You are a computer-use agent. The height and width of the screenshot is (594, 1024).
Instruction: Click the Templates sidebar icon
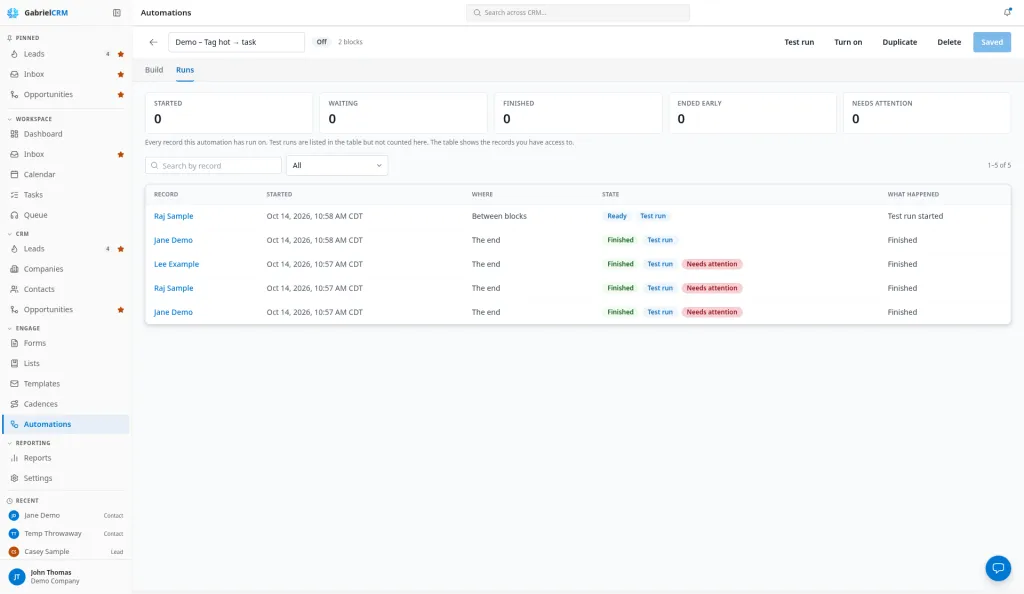coord(14,384)
